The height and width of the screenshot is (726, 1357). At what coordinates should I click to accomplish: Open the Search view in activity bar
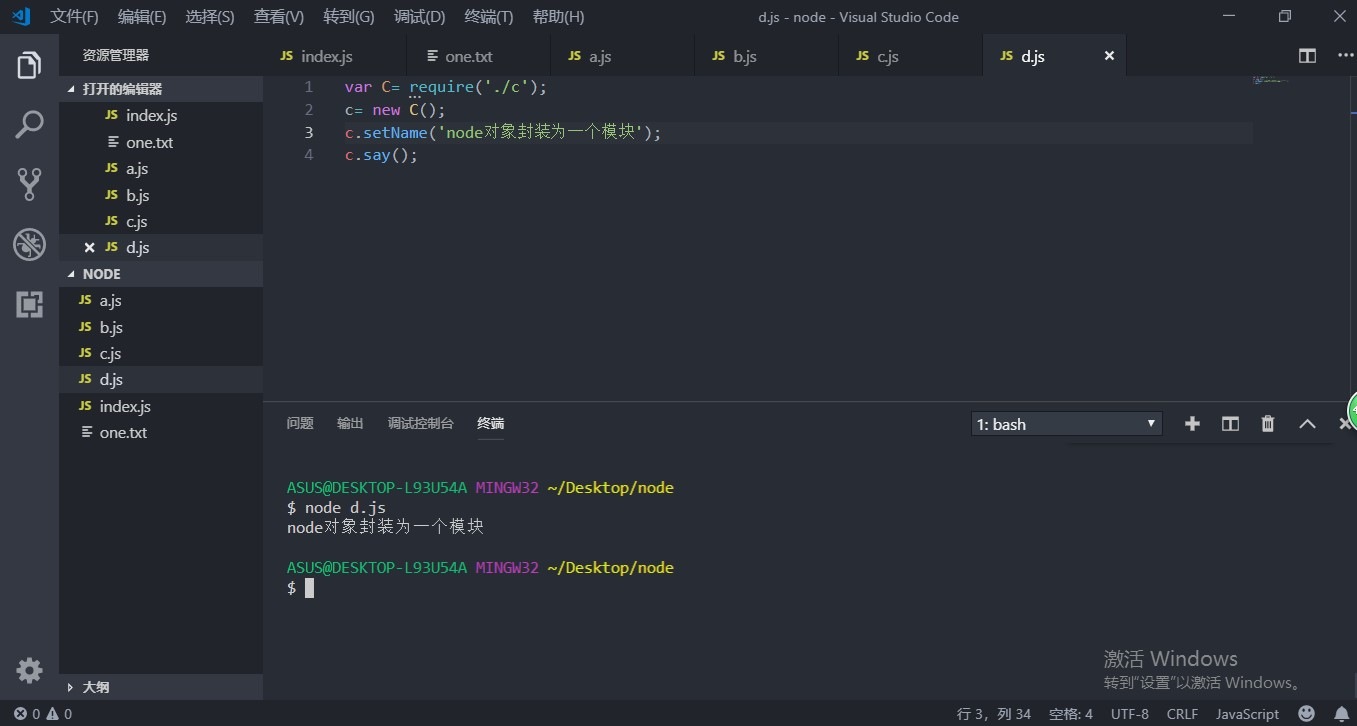coord(29,125)
